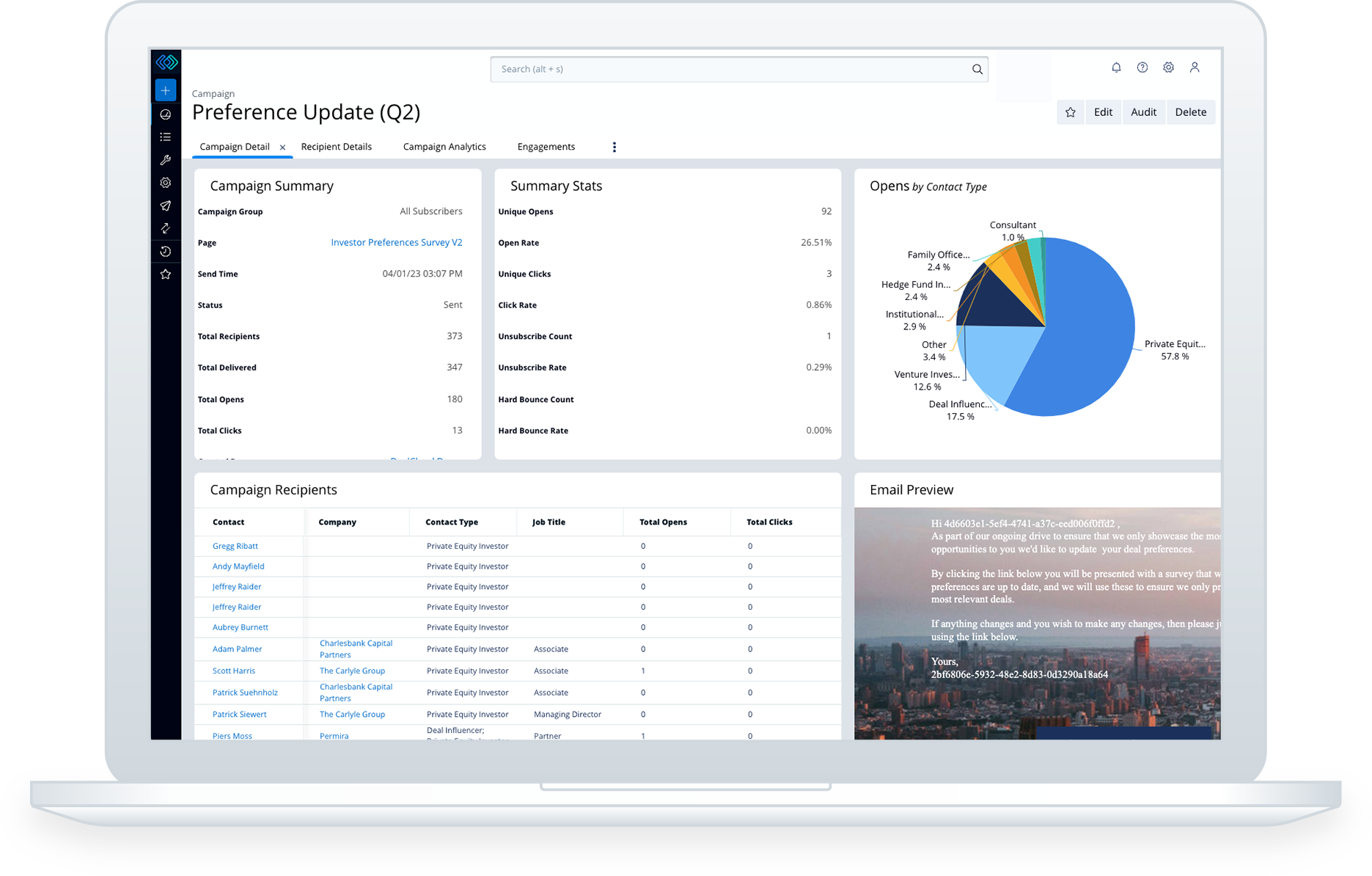Select the list view icon in the sidebar
1372x876 pixels.
[x=165, y=136]
